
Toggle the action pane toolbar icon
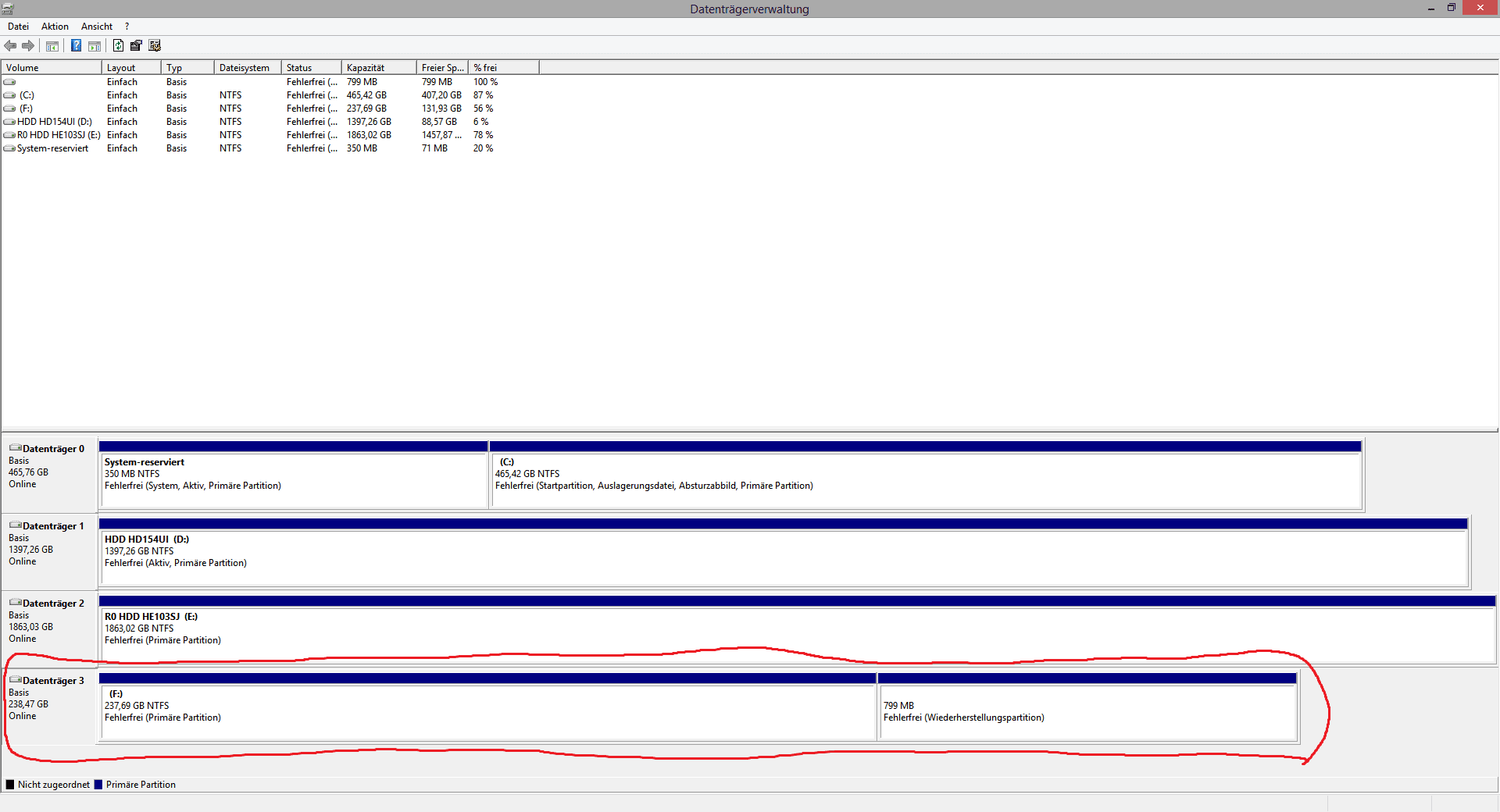click(95, 45)
